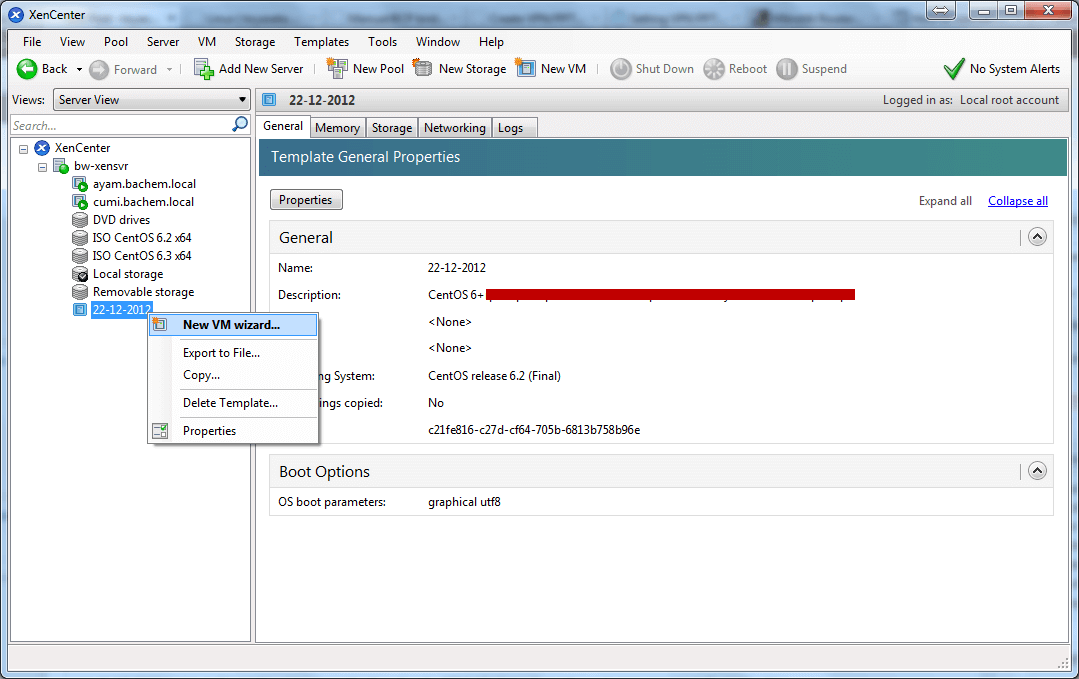This screenshot has height=679, width=1079.
Task: Open the Back history dropdown arrow
Action: [x=79, y=69]
